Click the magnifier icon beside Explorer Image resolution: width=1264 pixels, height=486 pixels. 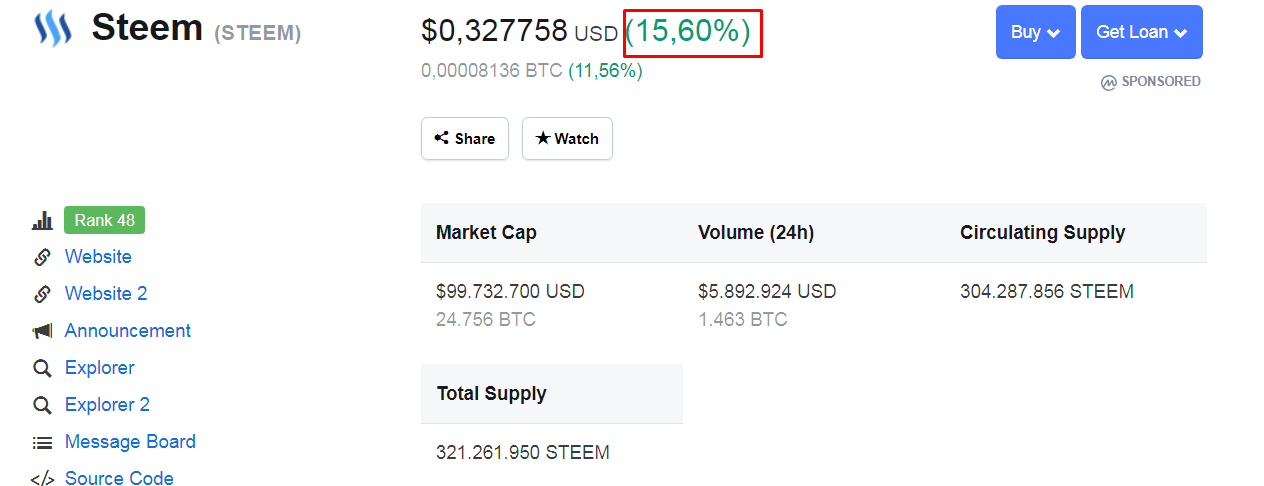42,368
